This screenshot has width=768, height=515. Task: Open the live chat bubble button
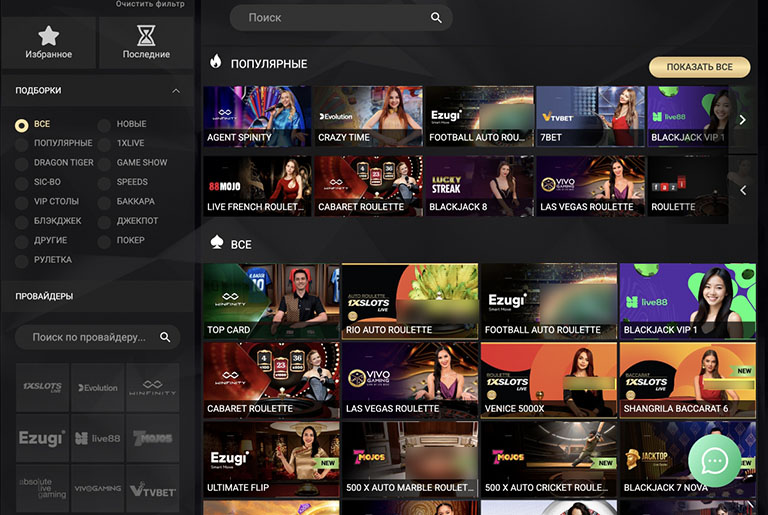coord(714,461)
